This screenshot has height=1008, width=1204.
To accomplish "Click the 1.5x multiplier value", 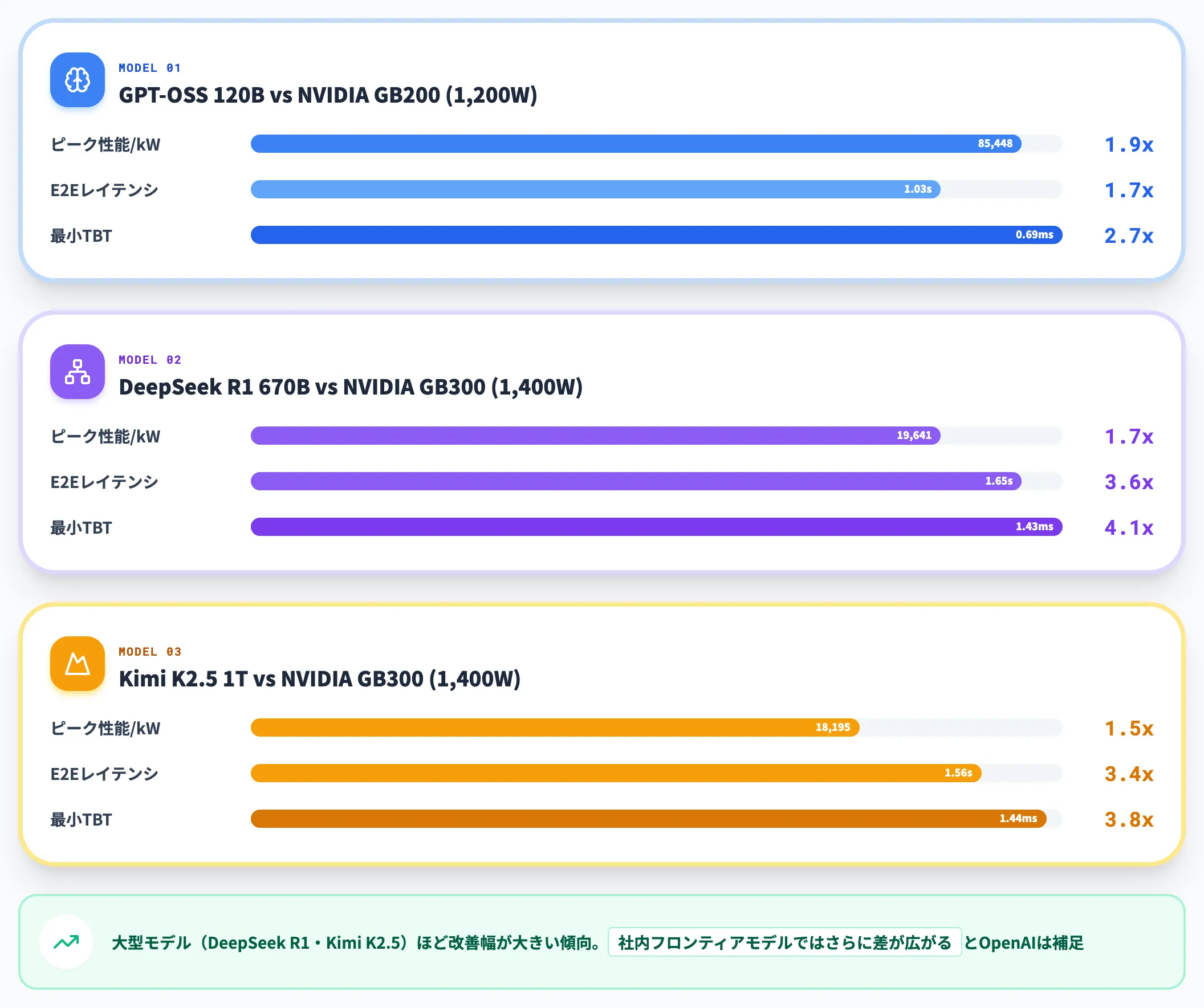I will point(1129,728).
